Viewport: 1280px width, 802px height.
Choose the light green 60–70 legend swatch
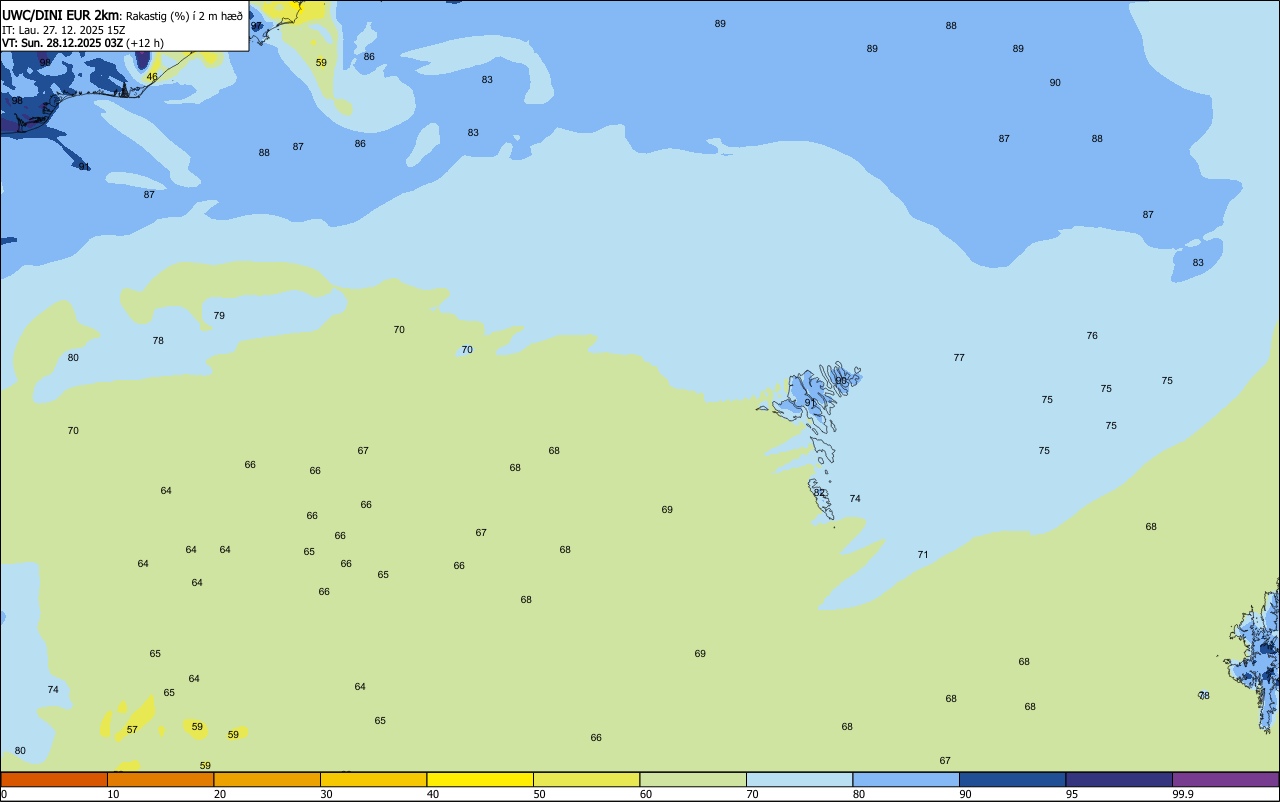(693, 779)
